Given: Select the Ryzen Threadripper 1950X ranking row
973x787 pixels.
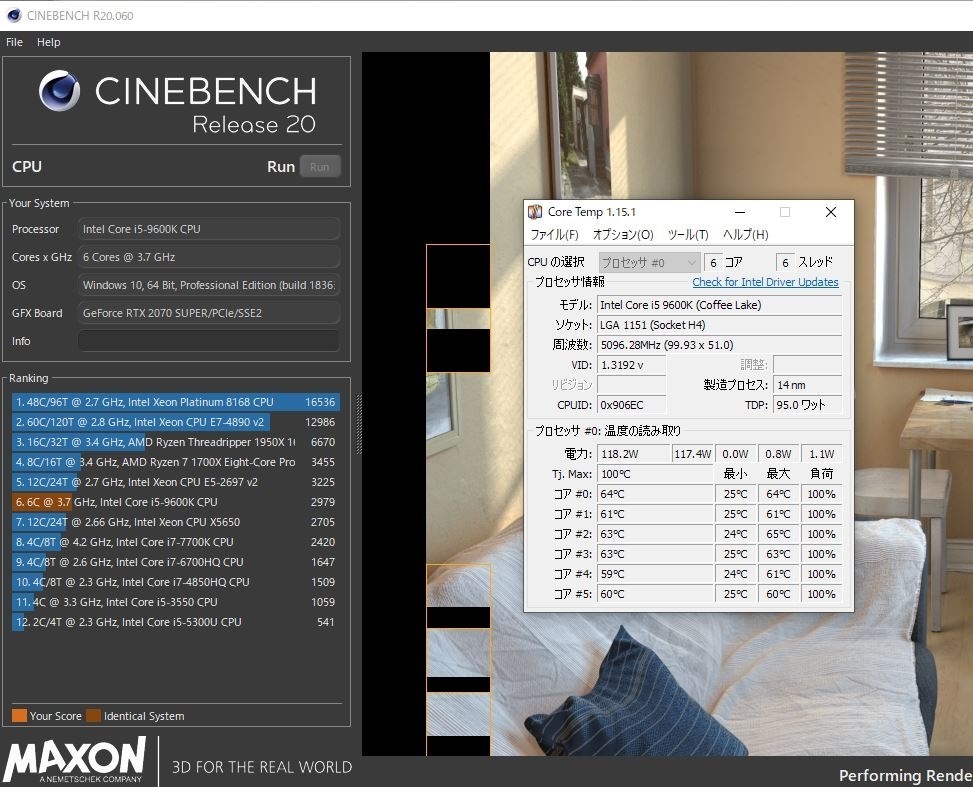Looking at the screenshot, I should [x=176, y=442].
